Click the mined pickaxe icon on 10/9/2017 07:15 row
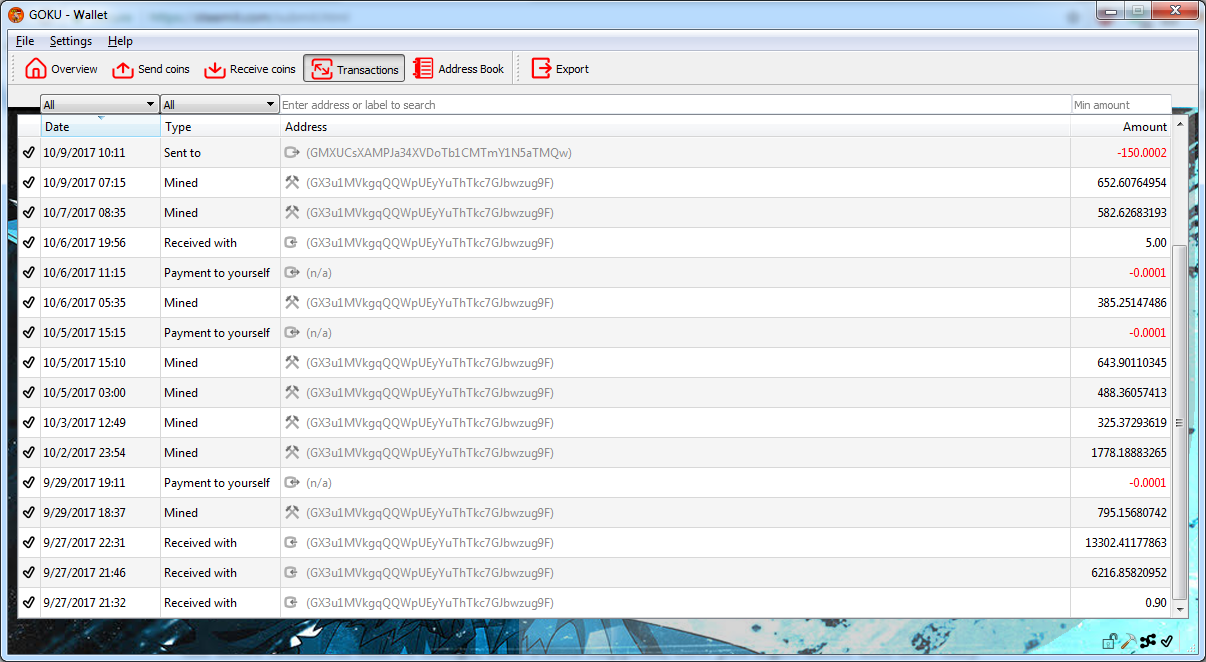Viewport: 1206px width, 662px height. tap(292, 183)
